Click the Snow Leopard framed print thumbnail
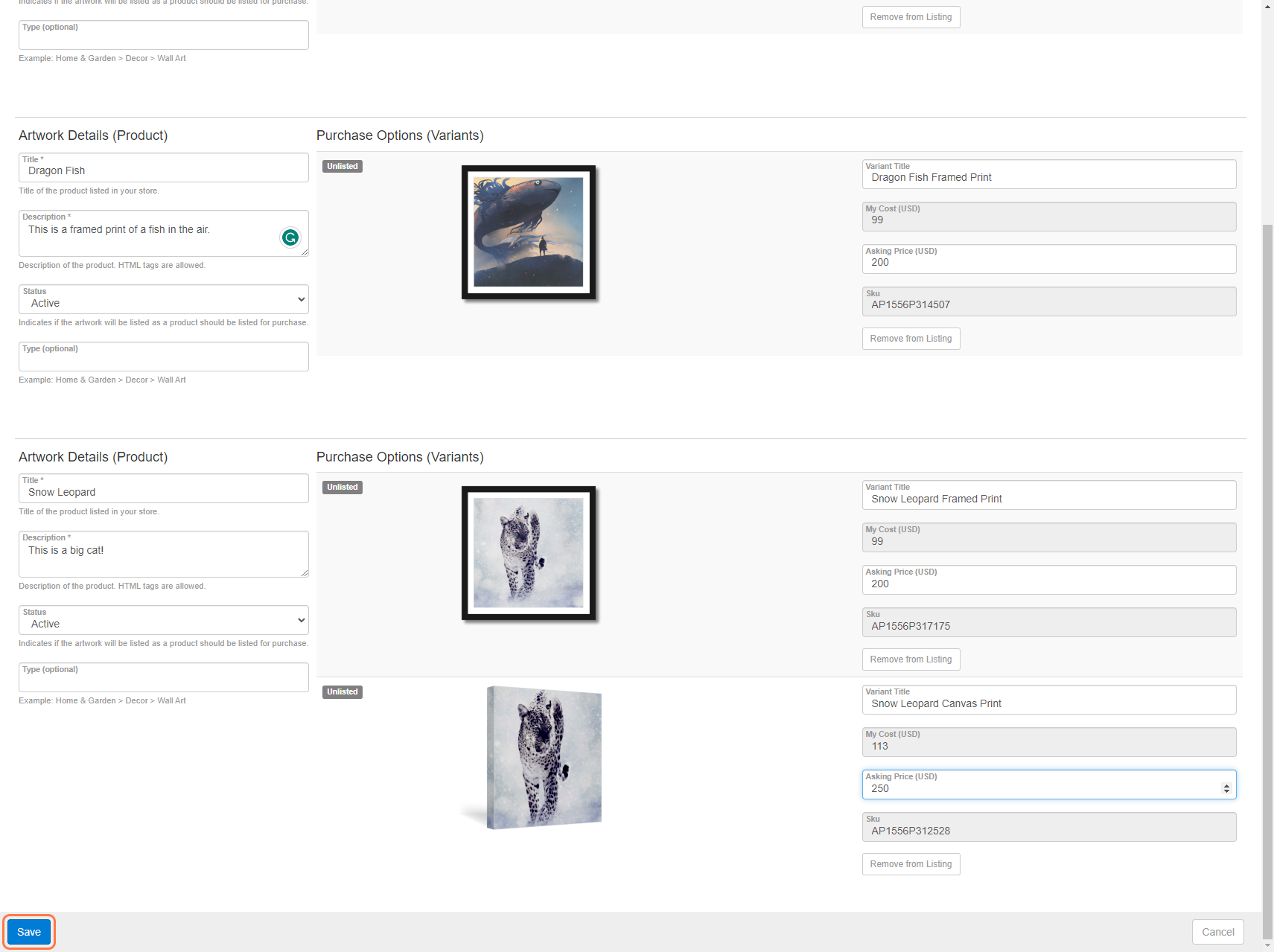Image resolution: width=1274 pixels, height=952 pixels. [x=529, y=553]
